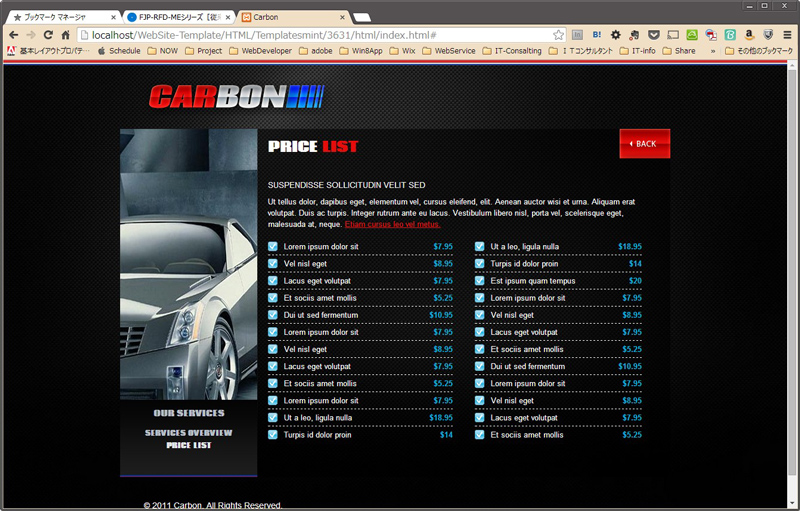Open the Amazon extension icon
Screen dimensions: 800x511
tap(749, 35)
